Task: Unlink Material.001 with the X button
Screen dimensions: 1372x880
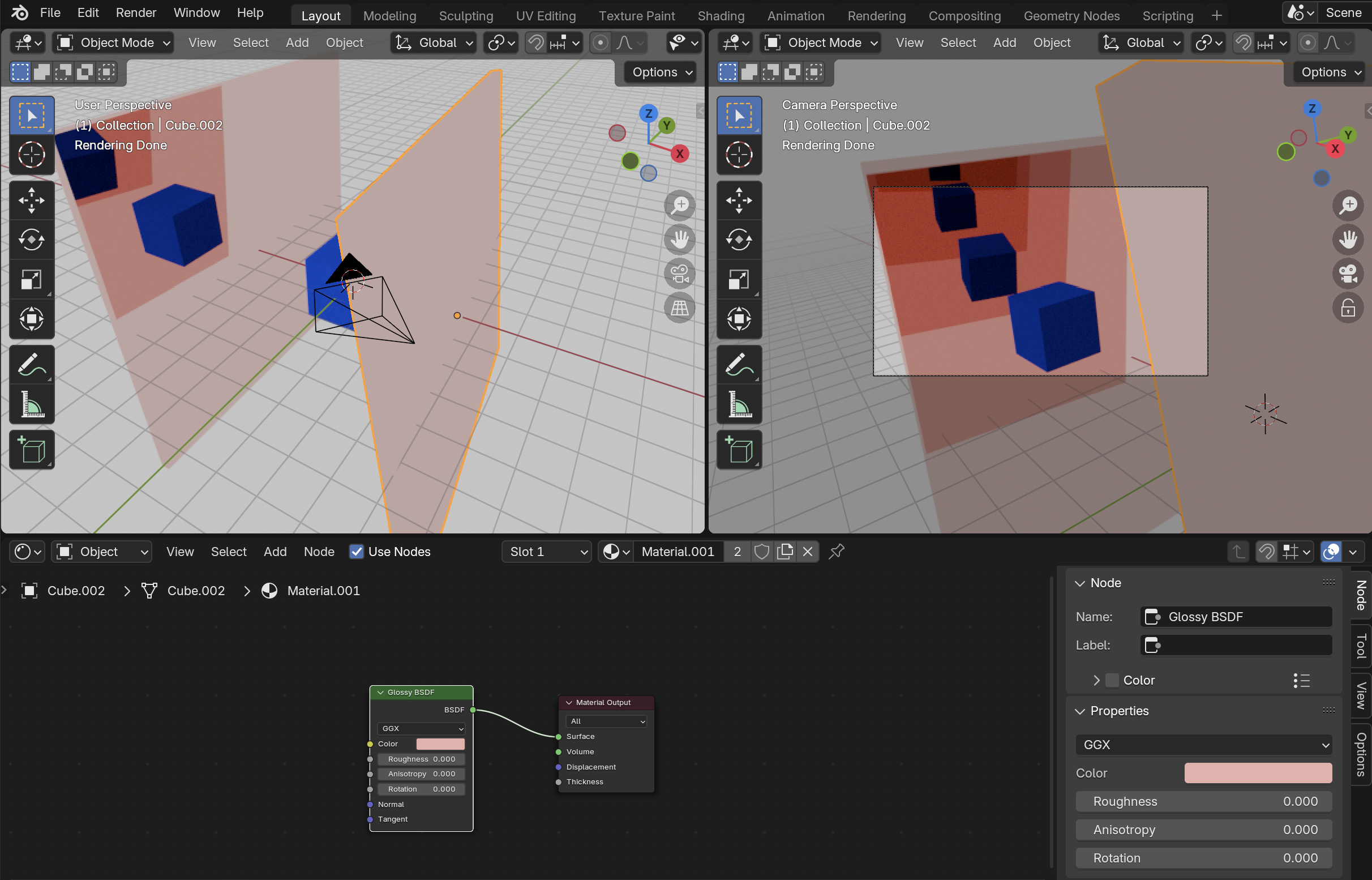Action: coord(808,552)
